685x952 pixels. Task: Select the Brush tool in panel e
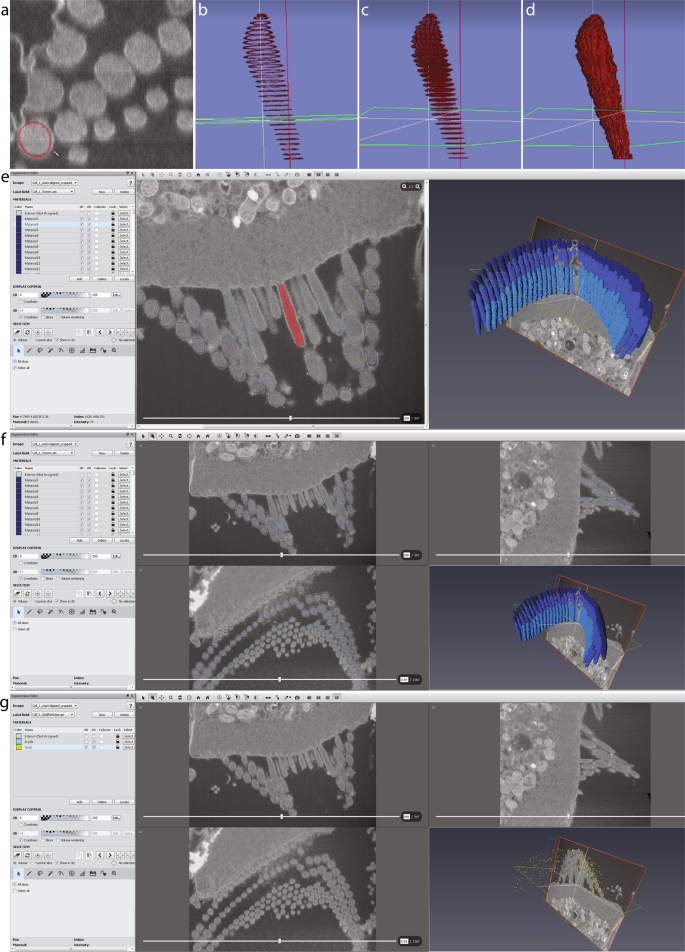(29, 349)
